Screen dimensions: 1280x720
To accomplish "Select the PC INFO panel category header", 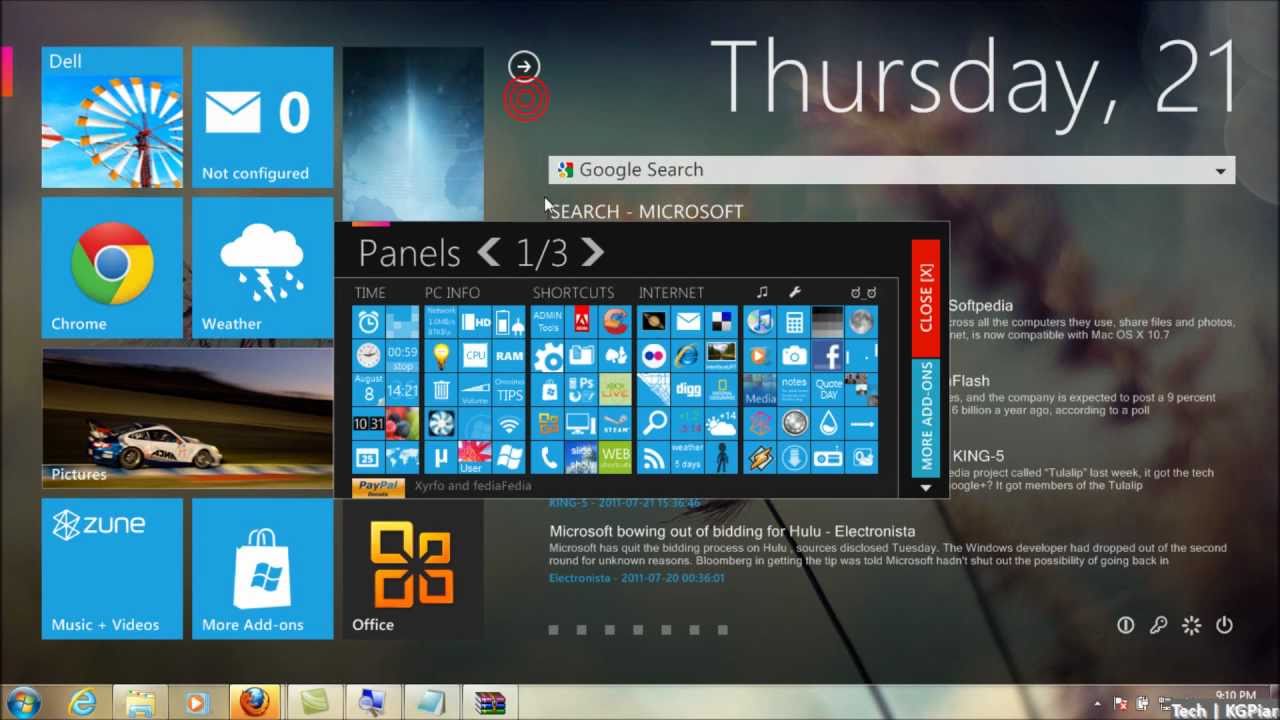I will [452, 293].
